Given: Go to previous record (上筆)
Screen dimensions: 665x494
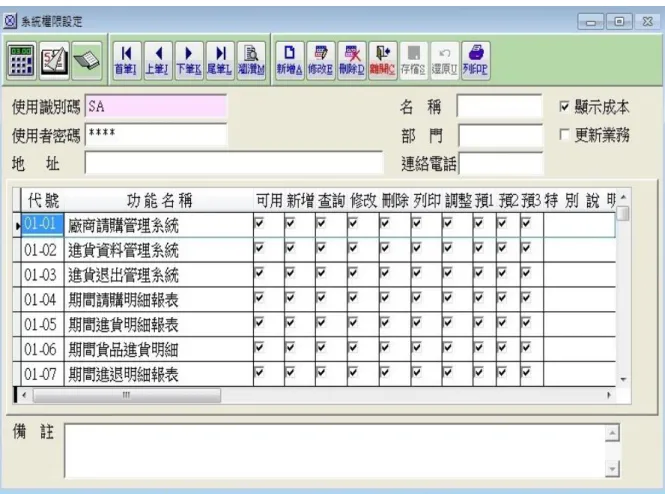Looking at the screenshot, I should pyautogui.click(x=157, y=60).
